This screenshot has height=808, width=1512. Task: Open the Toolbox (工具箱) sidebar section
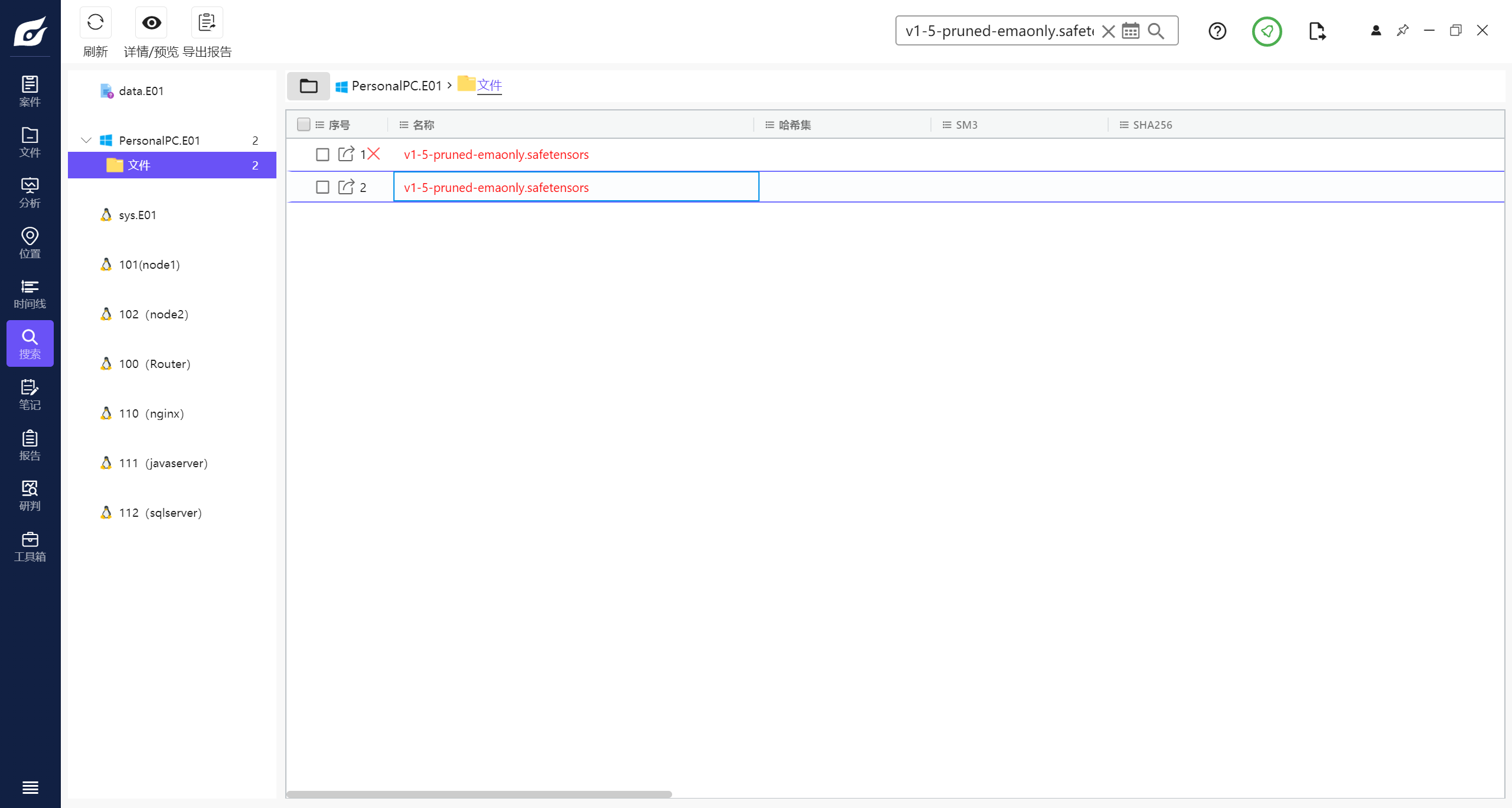[30, 547]
